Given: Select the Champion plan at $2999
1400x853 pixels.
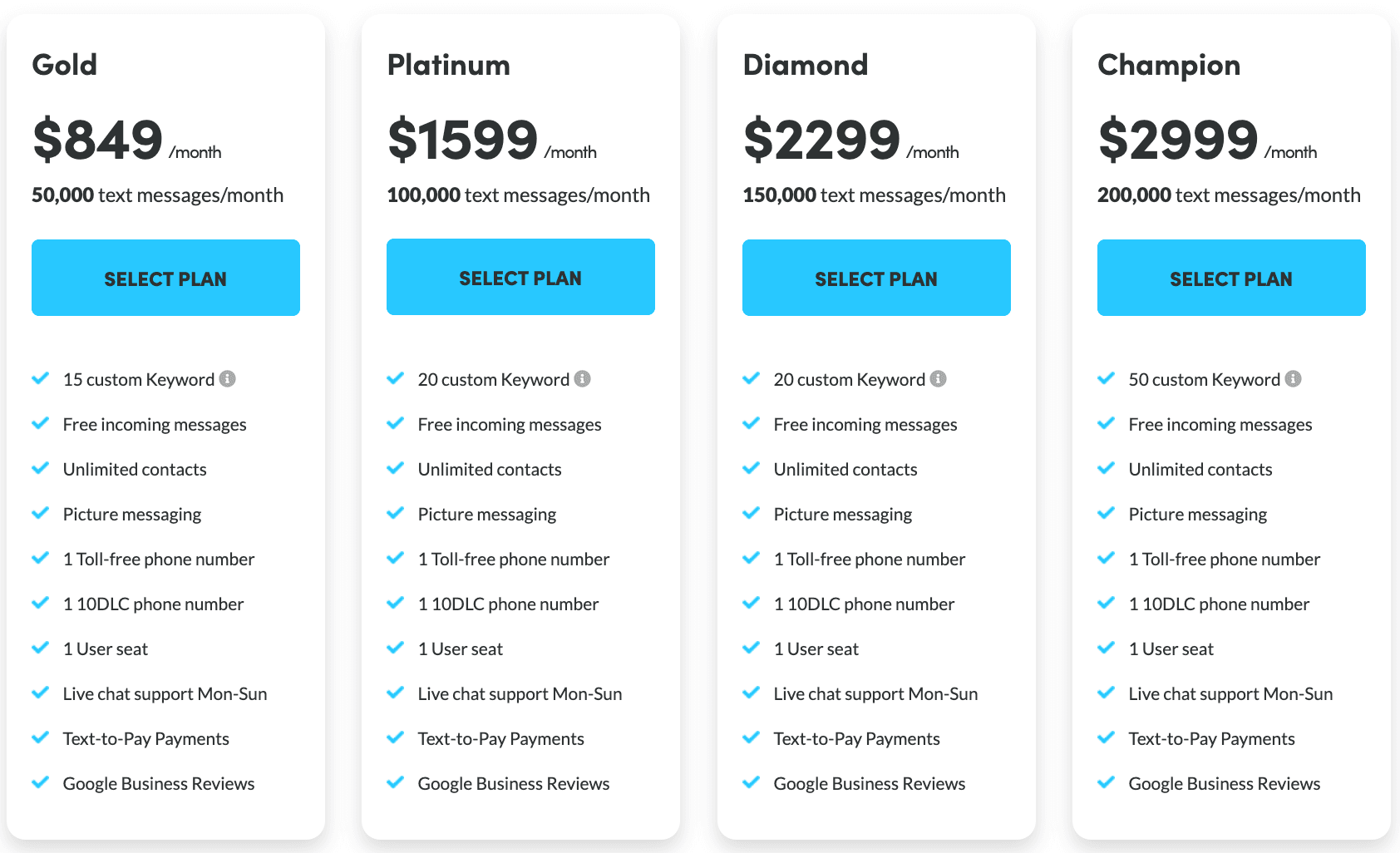Looking at the screenshot, I should 1231,278.
